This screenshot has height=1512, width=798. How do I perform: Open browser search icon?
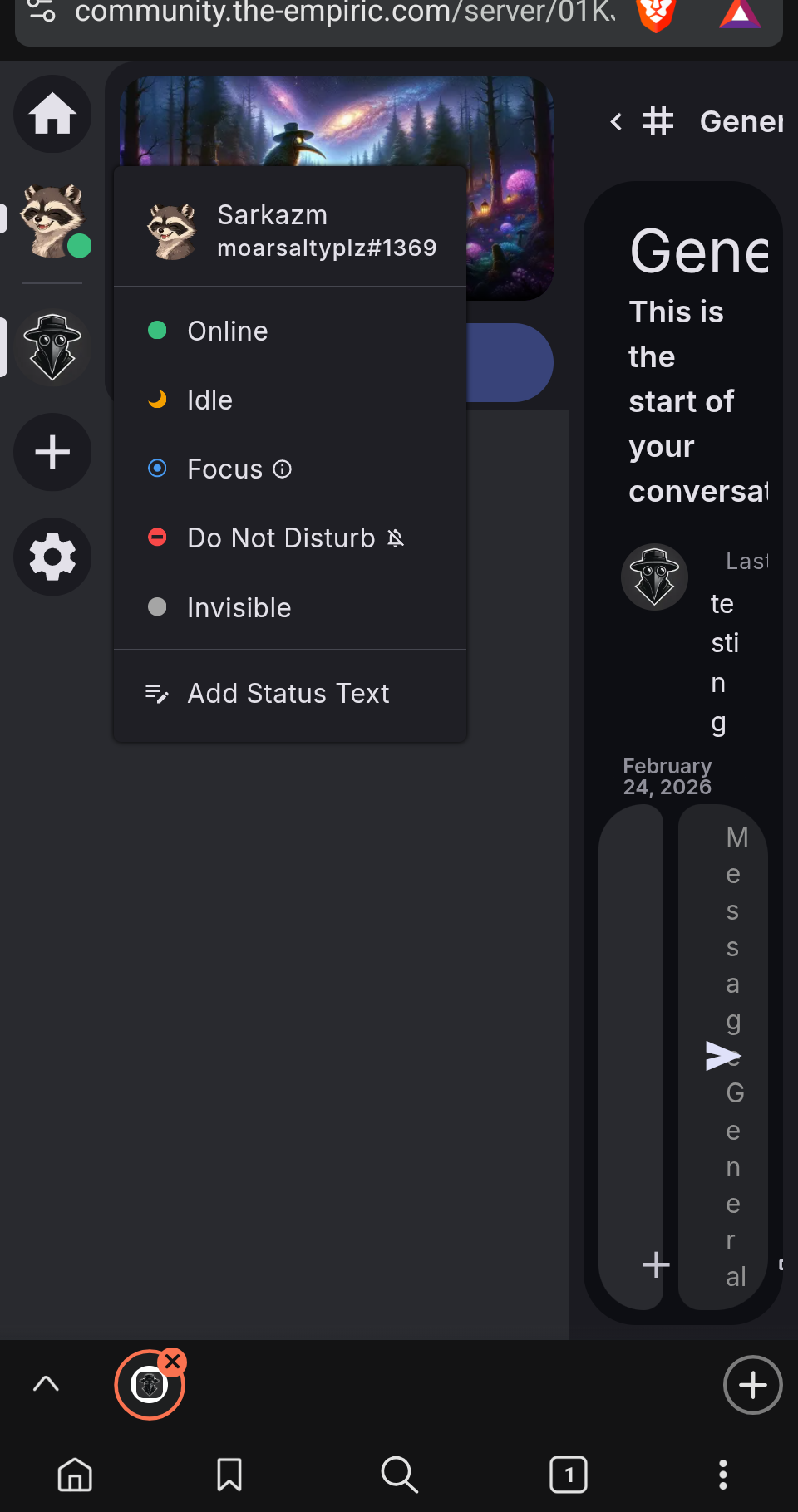pos(399,1475)
